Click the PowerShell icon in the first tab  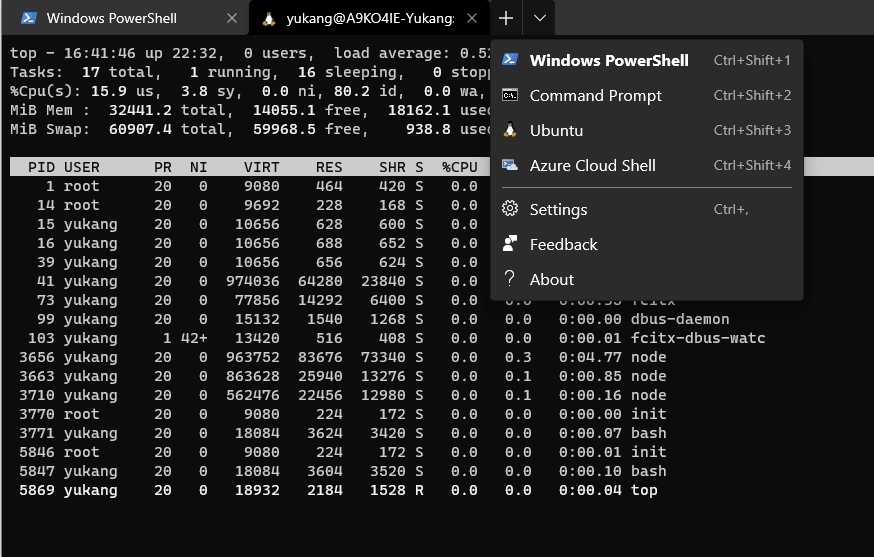pos(29,18)
